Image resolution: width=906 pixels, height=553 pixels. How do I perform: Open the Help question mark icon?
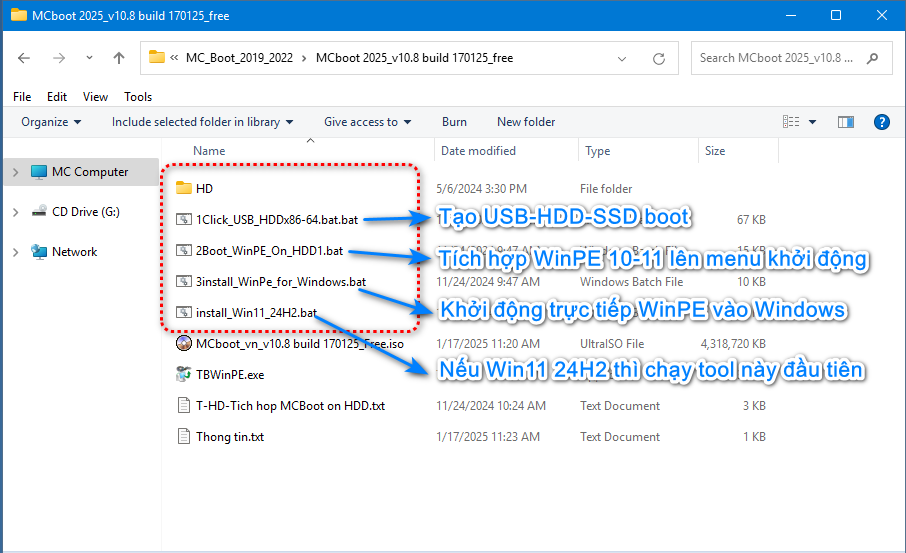click(x=881, y=122)
